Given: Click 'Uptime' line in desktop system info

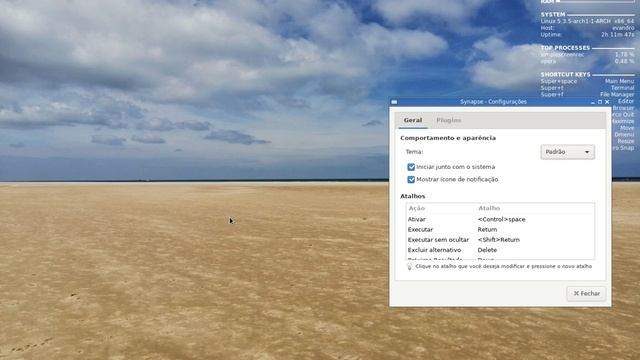Looking at the screenshot, I should pos(588,35).
